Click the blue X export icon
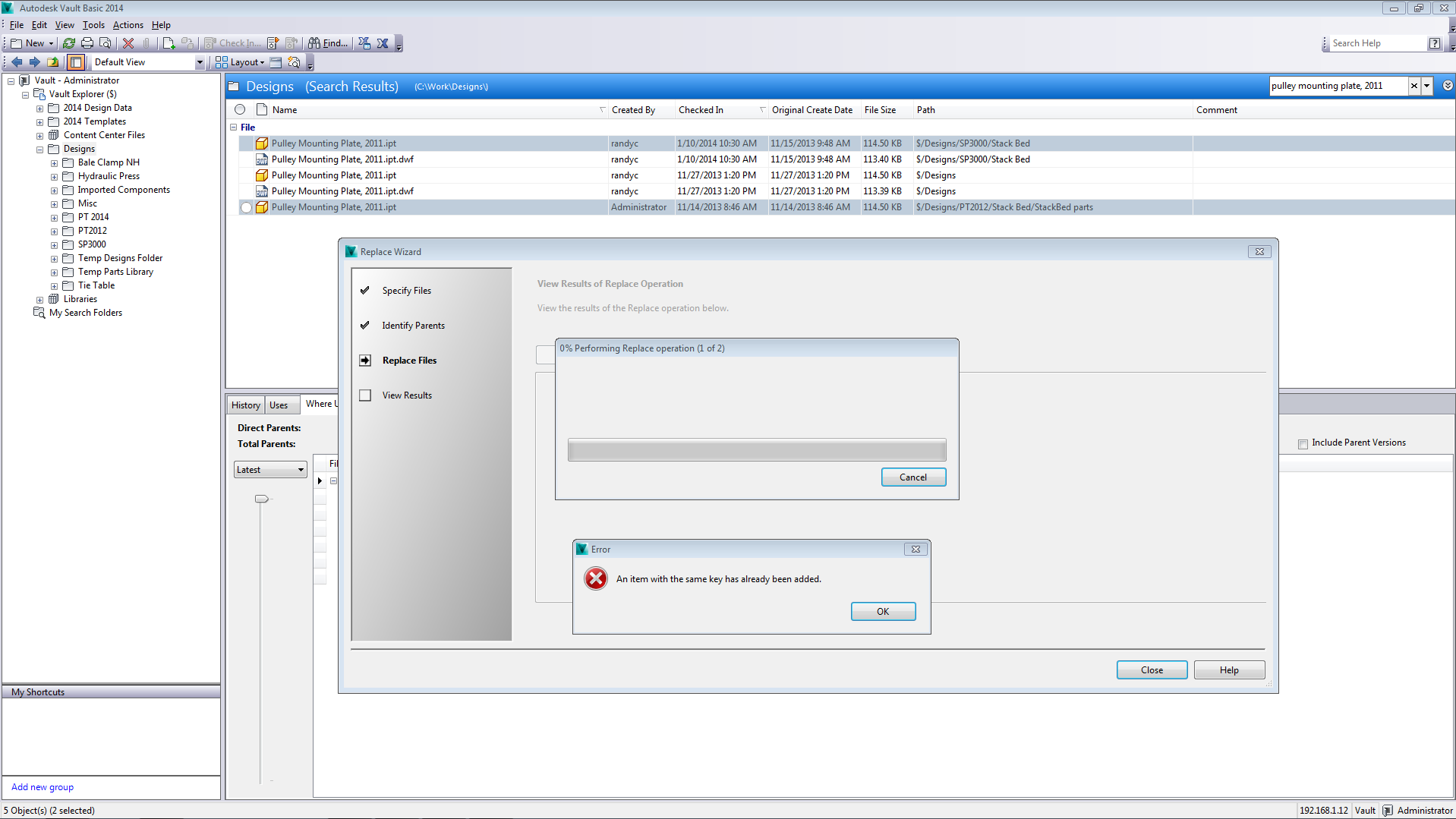This screenshot has width=1456, height=819. tap(383, 43)
